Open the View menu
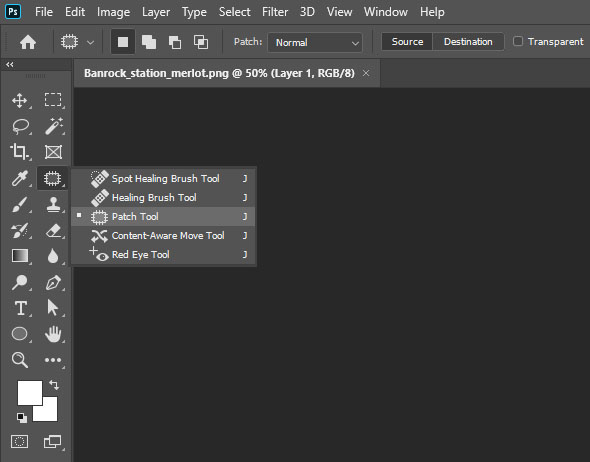The width and height of the screenshot is (590, 462). click(339, 12)
